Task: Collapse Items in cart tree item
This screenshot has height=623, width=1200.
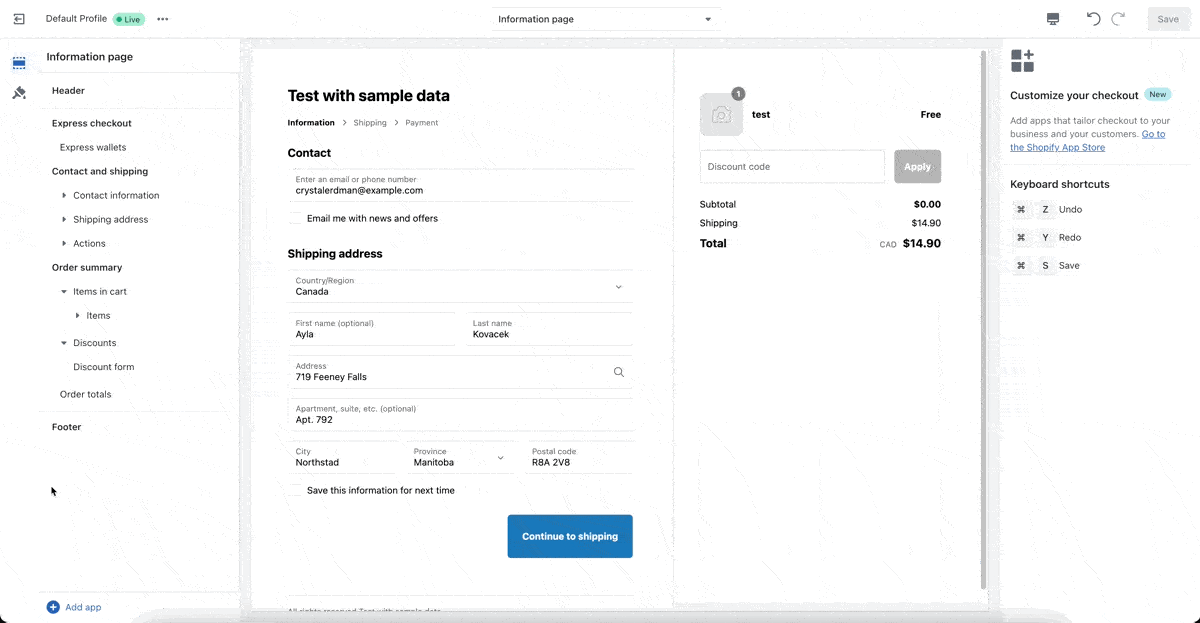Action: pos(65,291)
